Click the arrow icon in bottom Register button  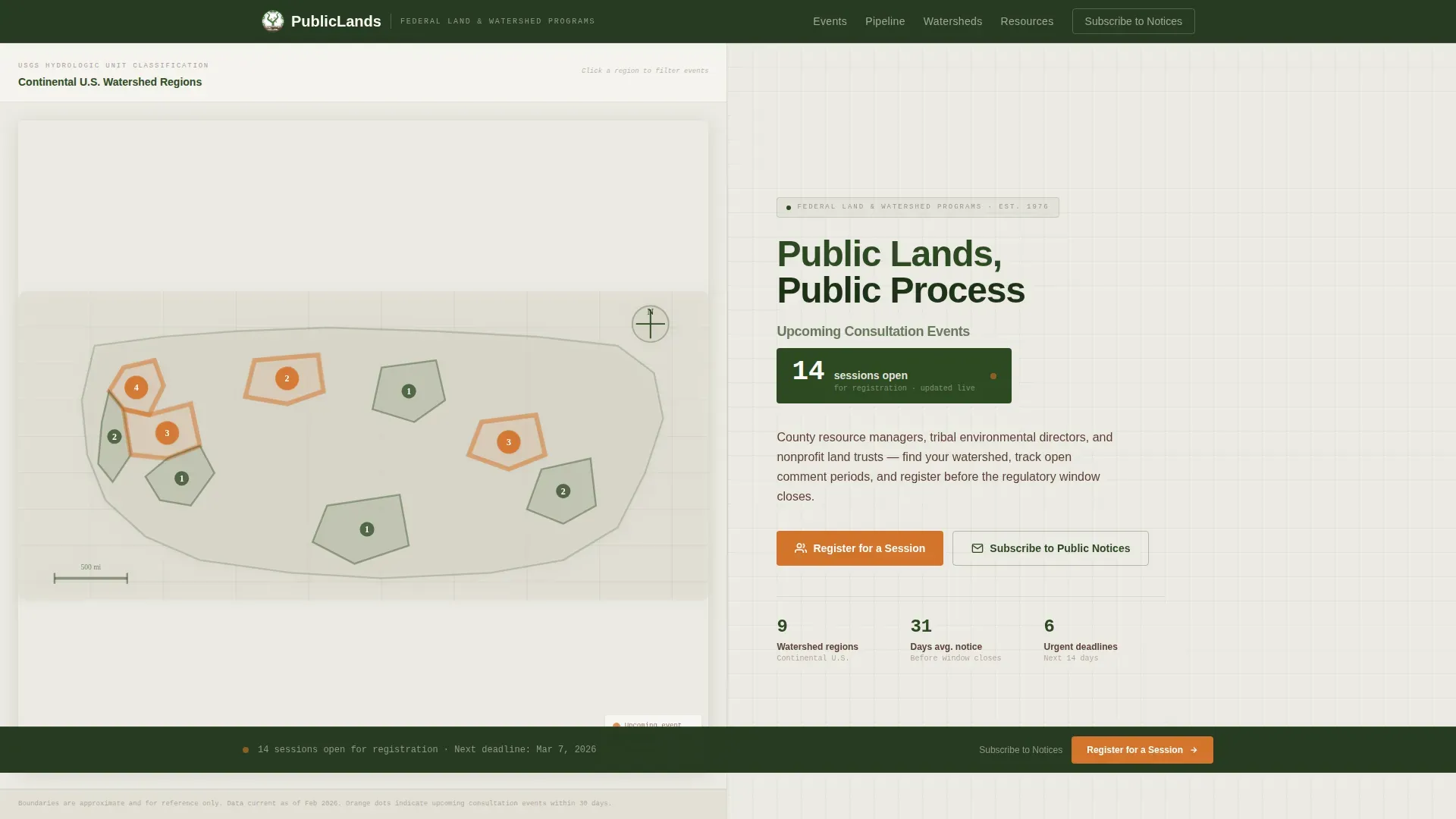[1194, 750]
